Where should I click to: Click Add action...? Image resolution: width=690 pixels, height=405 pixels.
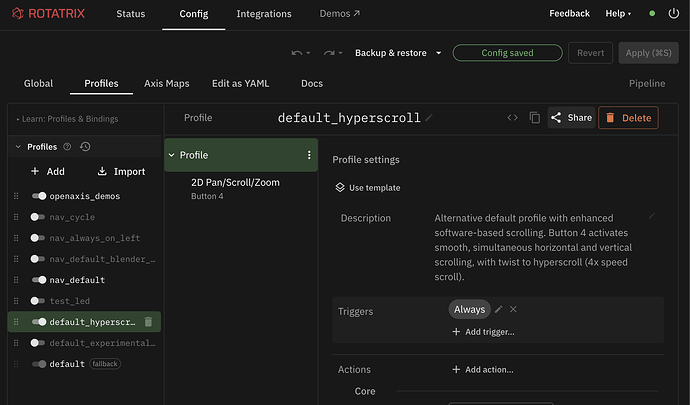(483, 370)
